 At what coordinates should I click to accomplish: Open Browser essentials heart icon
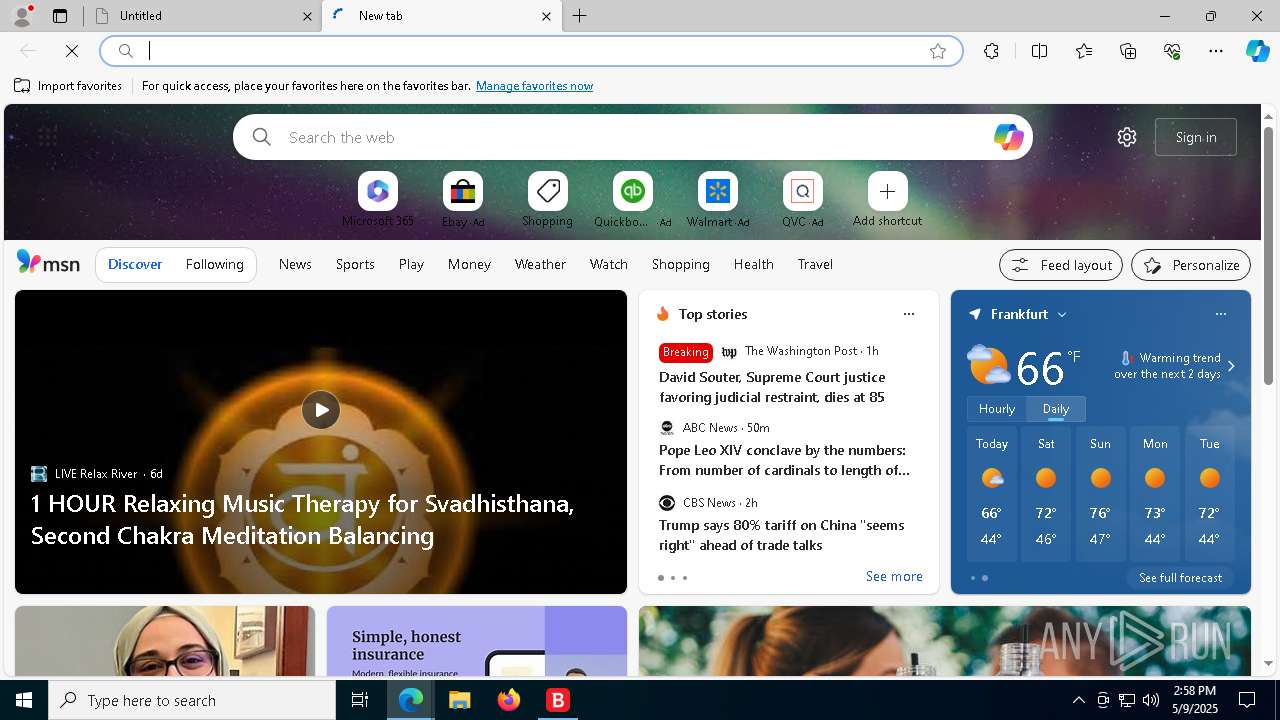click(x=1172, y=51)
